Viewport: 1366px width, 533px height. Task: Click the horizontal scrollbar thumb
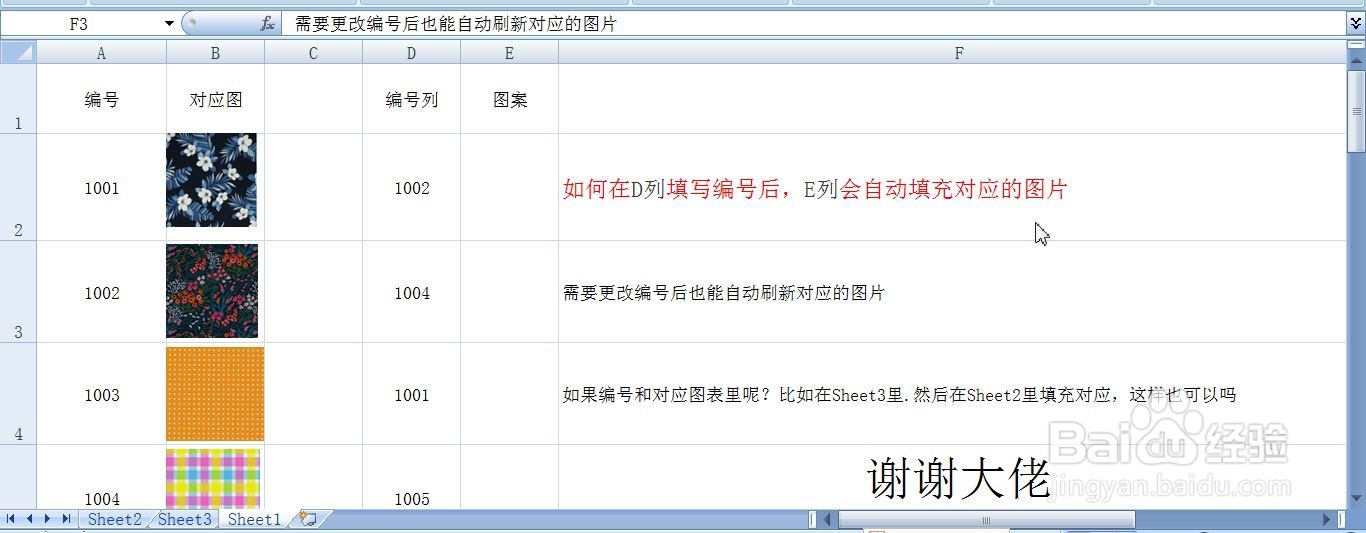(x=986, y=520)
